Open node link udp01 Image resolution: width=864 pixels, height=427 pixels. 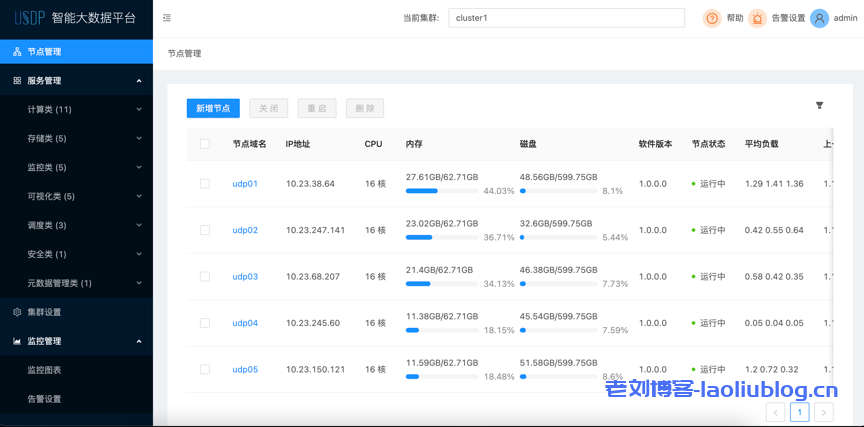[245, 183]
